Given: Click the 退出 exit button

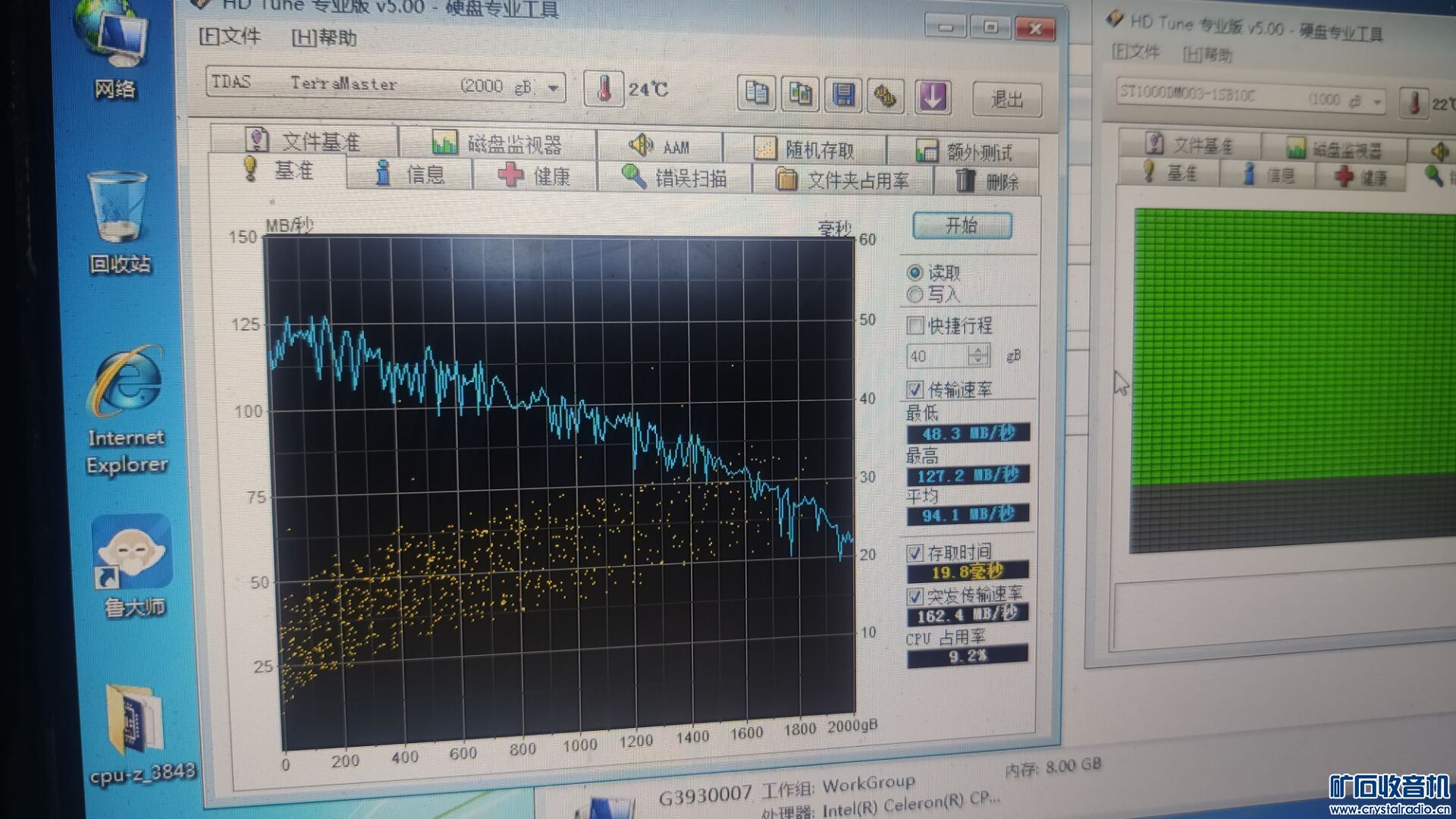Looking at the screenshot, I should coord(1007,99).
